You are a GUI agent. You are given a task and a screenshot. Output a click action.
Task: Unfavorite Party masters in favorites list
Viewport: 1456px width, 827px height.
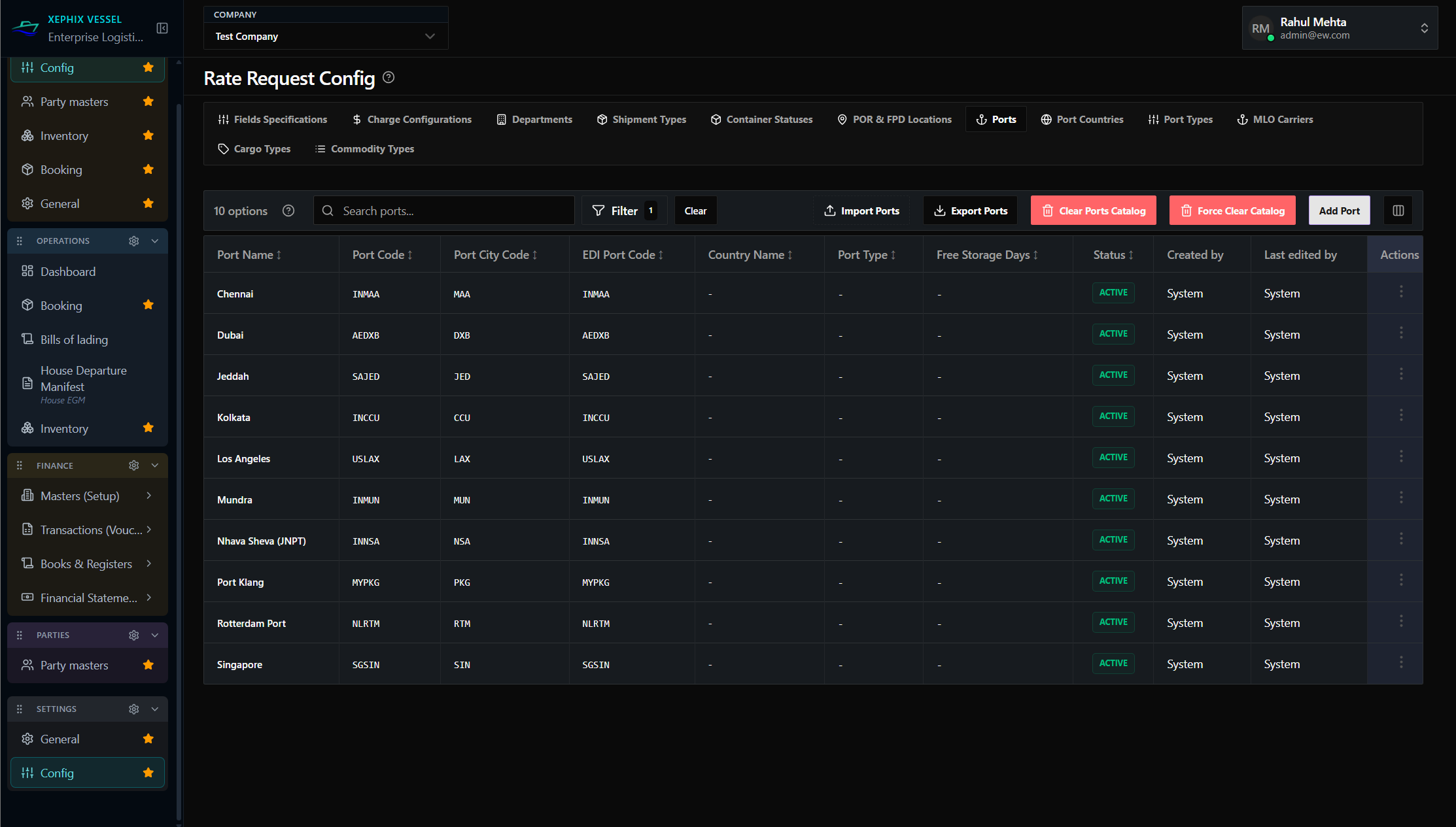click(x=148, y=101)
